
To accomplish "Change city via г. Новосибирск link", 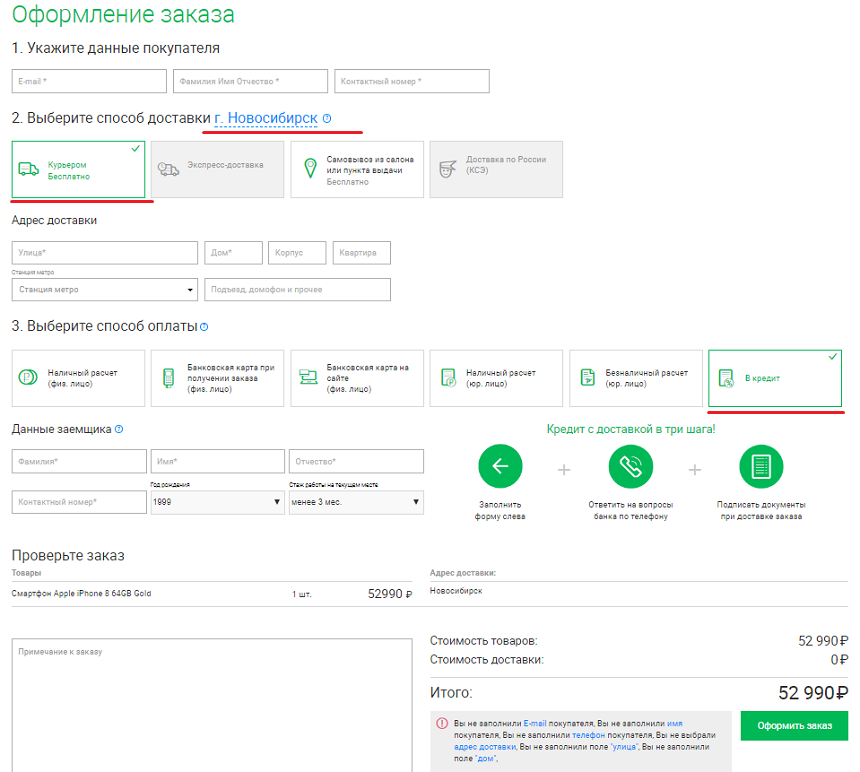I will point(266,119).
